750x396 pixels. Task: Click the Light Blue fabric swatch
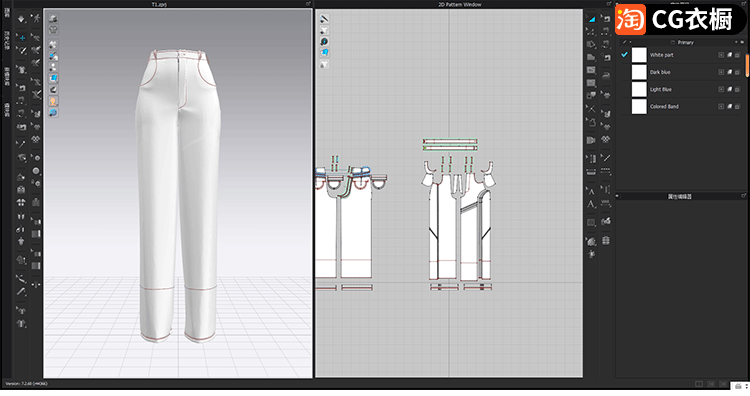pos(639,89)
